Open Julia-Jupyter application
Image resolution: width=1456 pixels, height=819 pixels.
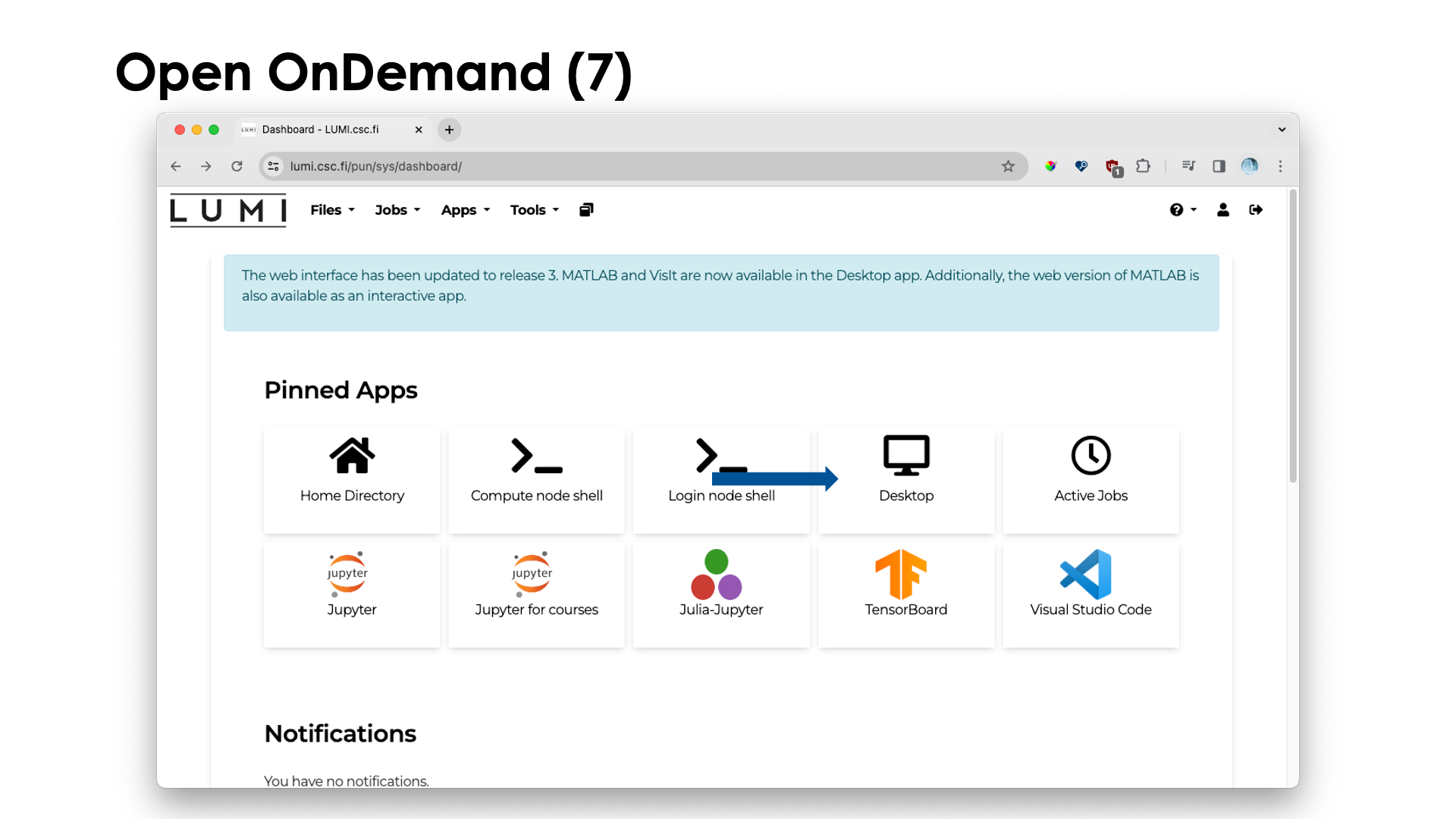tap(721, 590)
